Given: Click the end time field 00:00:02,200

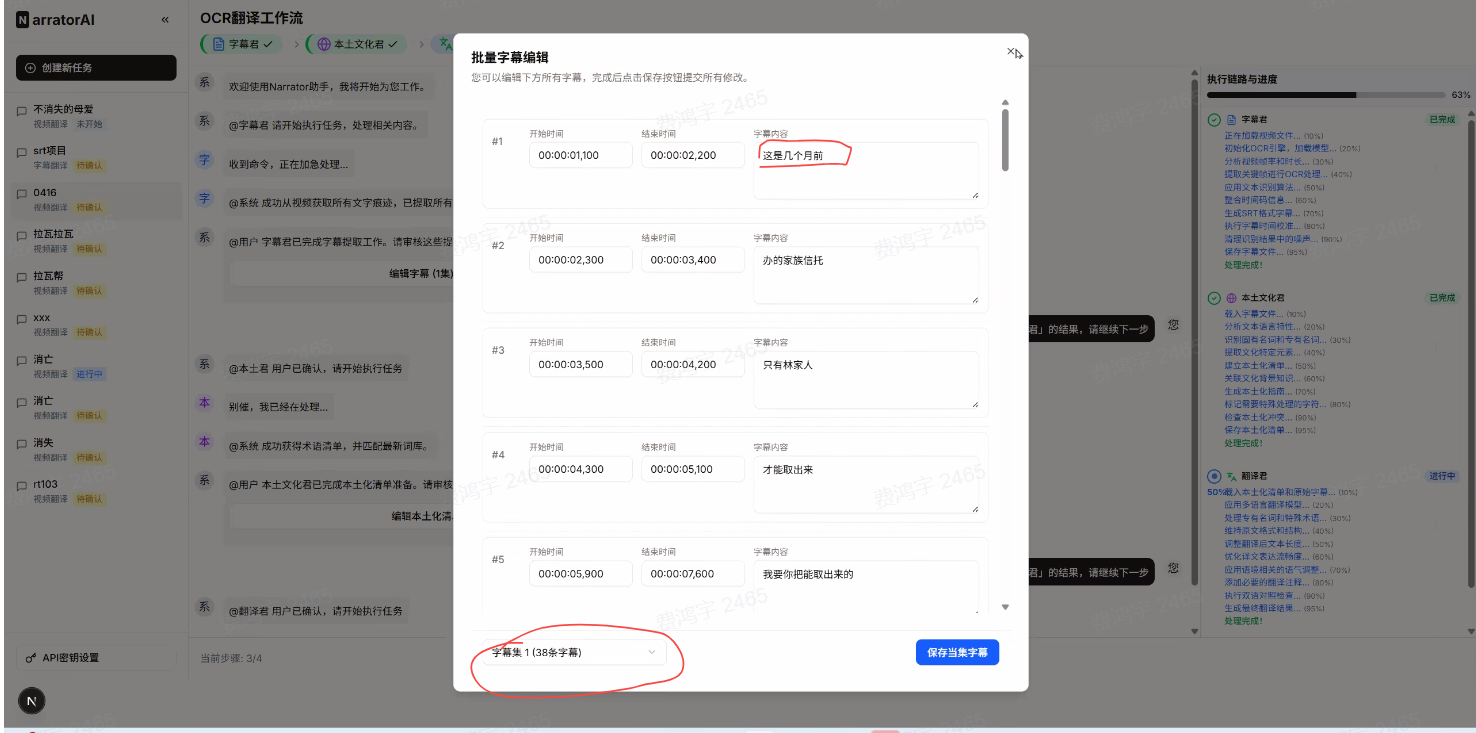Looking at the screenshot, I should [693, 155].
